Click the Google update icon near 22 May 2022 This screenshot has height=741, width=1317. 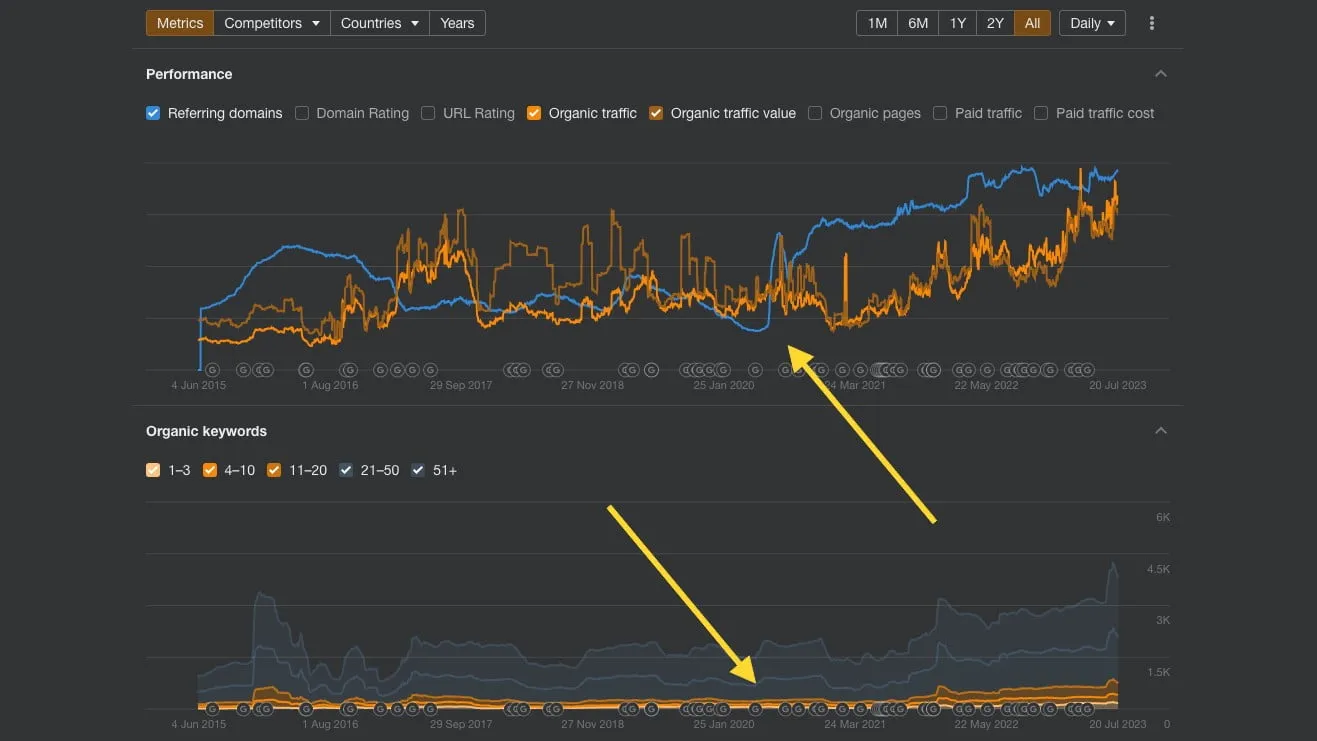click(x=985, y=370)
